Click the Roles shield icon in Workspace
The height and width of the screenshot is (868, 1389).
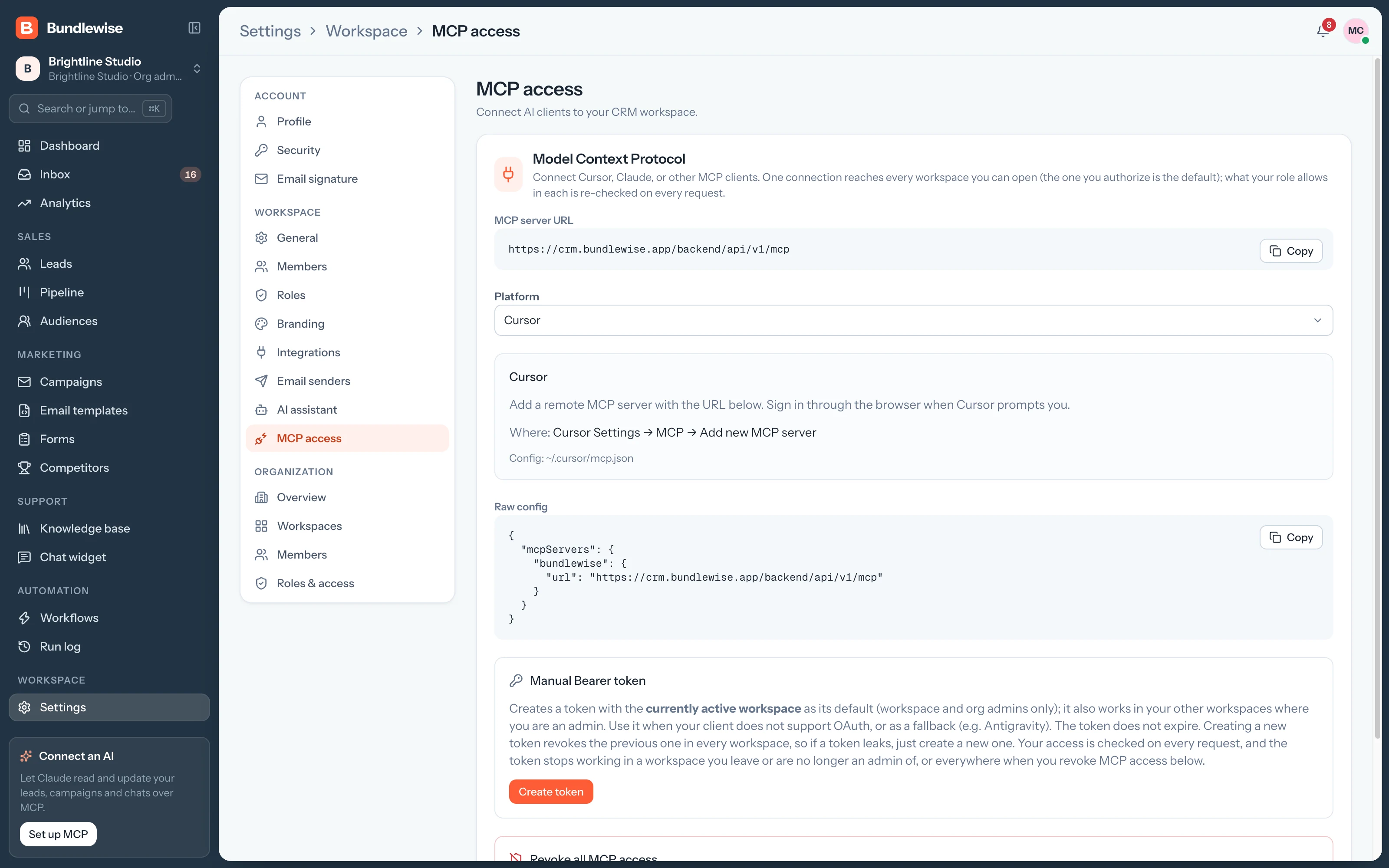coord(261,295)
